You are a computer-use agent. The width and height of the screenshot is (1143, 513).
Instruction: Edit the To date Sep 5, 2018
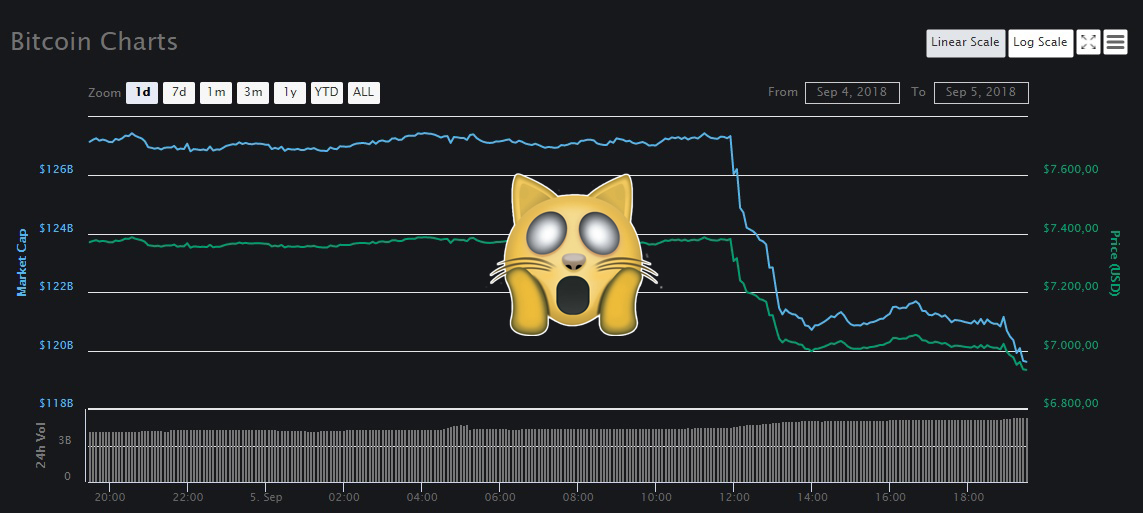(980, 93)
